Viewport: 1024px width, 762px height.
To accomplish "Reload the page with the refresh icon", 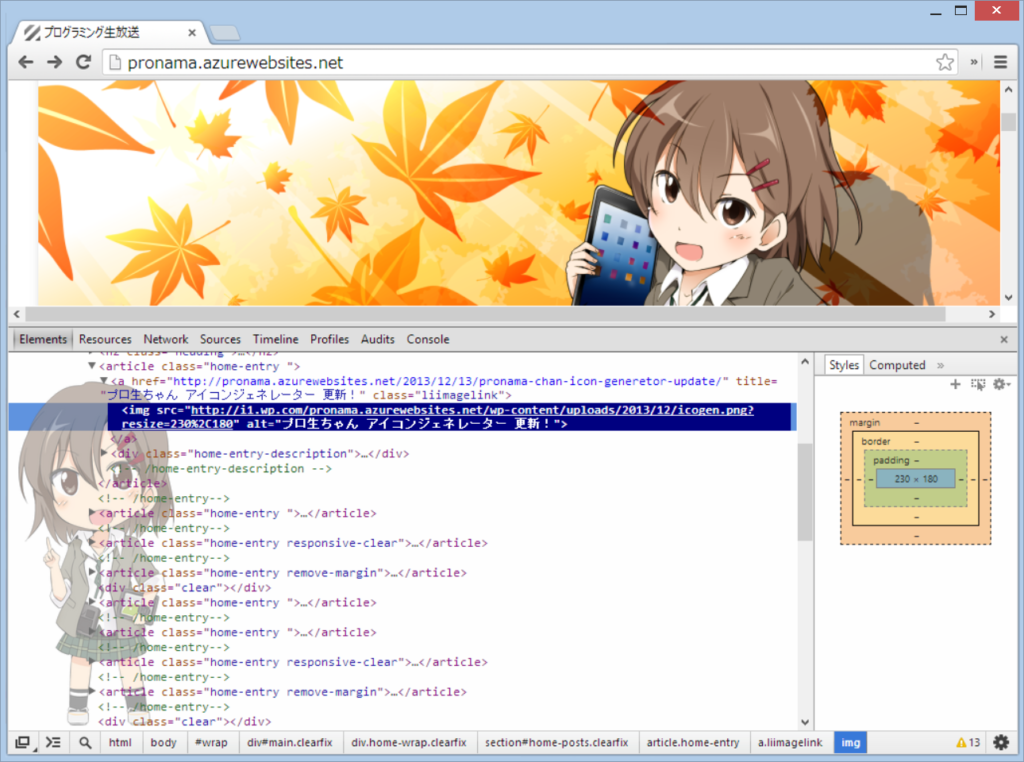I will [x=83, y=61].
